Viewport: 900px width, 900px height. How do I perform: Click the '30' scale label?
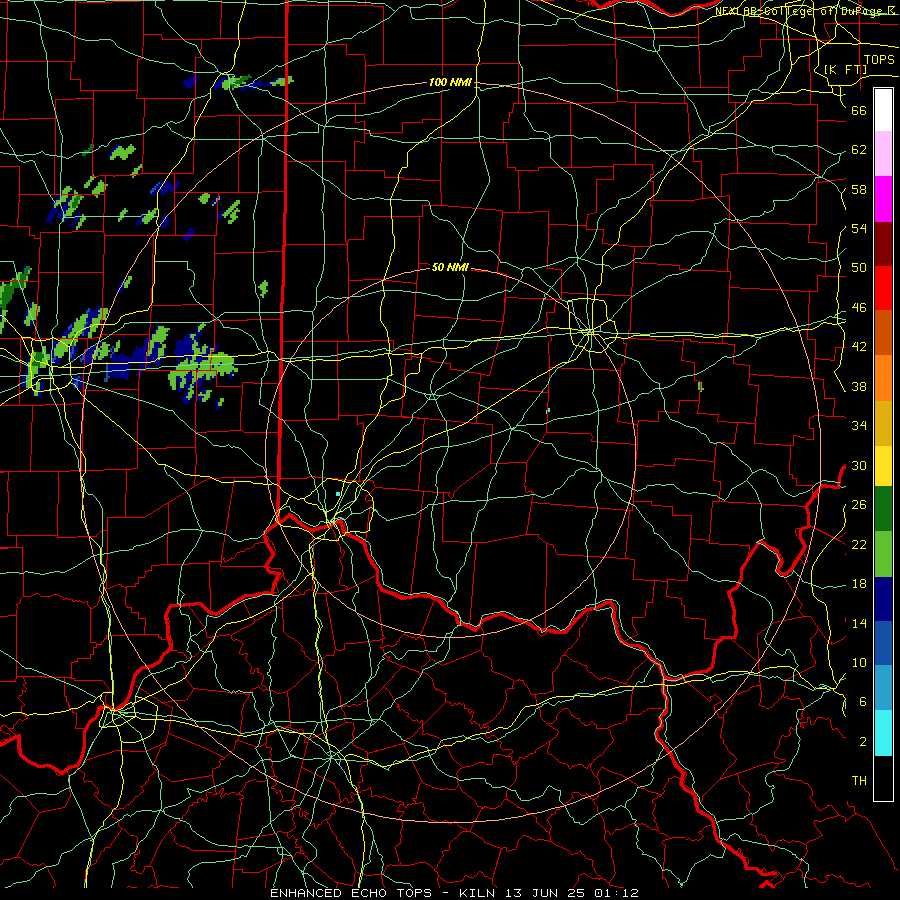859,465
